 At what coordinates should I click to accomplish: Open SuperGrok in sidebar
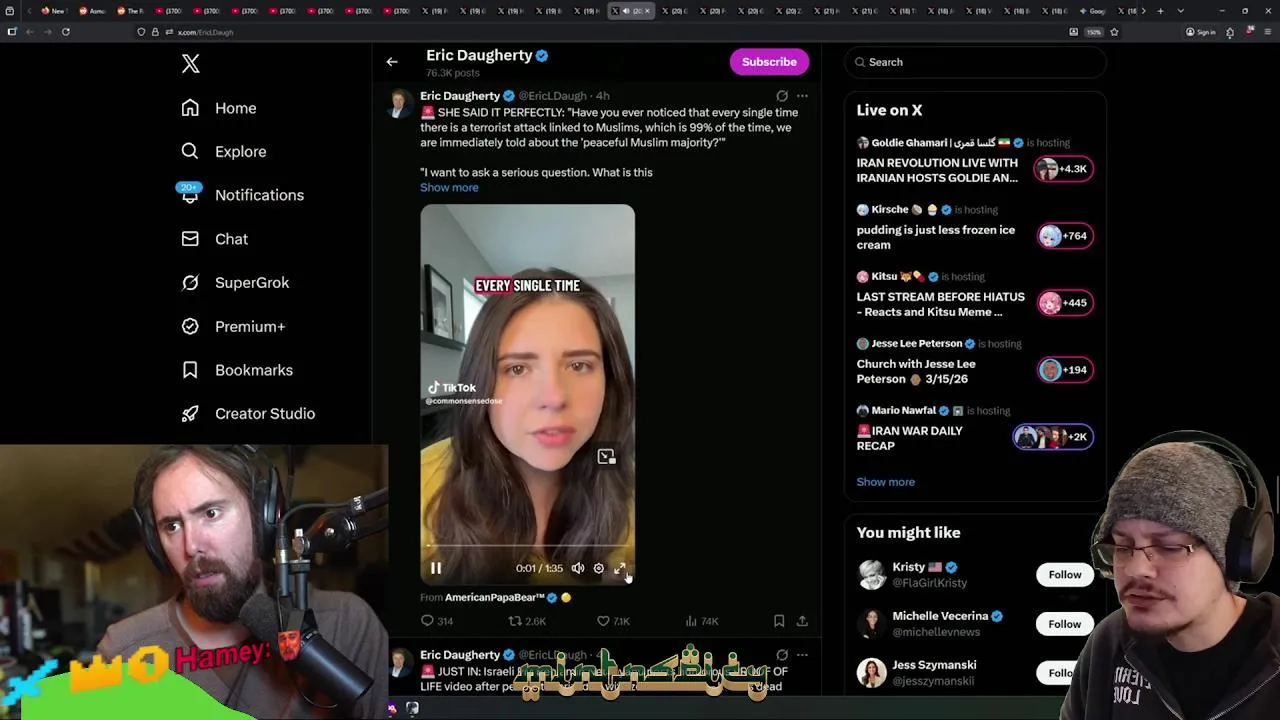236,283
